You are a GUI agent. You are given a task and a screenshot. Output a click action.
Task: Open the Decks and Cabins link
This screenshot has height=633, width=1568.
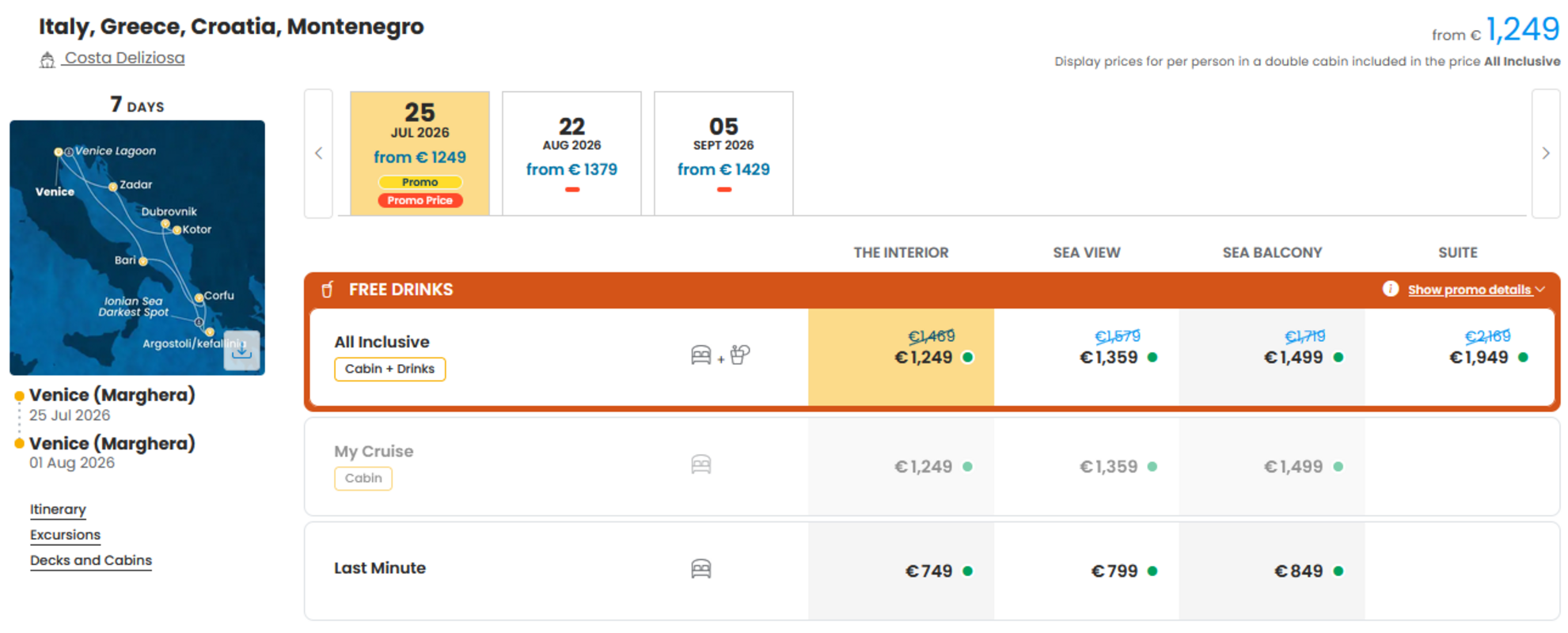click(91, 560)
